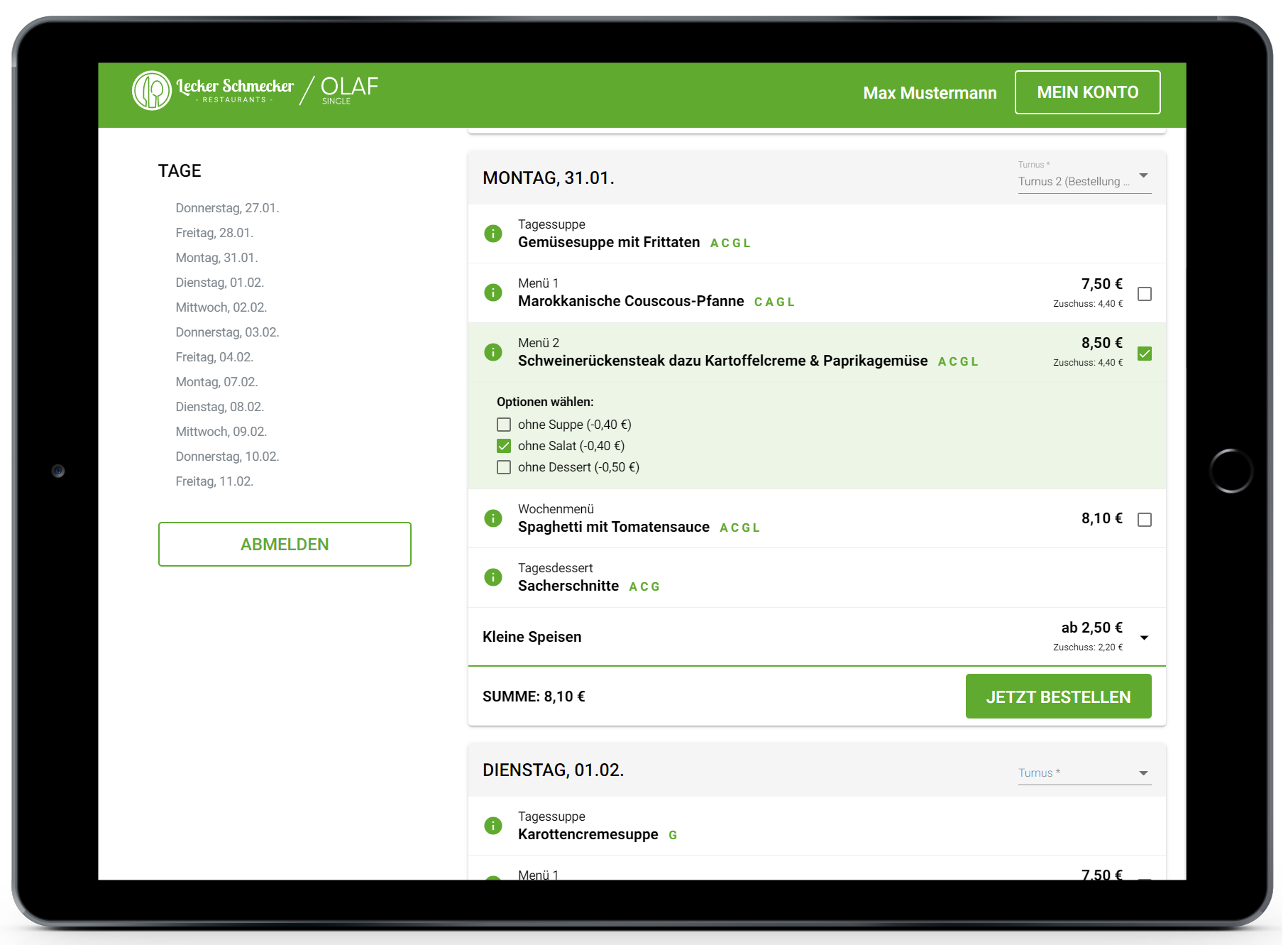Jump to Donnerstag, 03.02. in day list
This screenshot has width=1288, height=945.
[x=227, y=332]
